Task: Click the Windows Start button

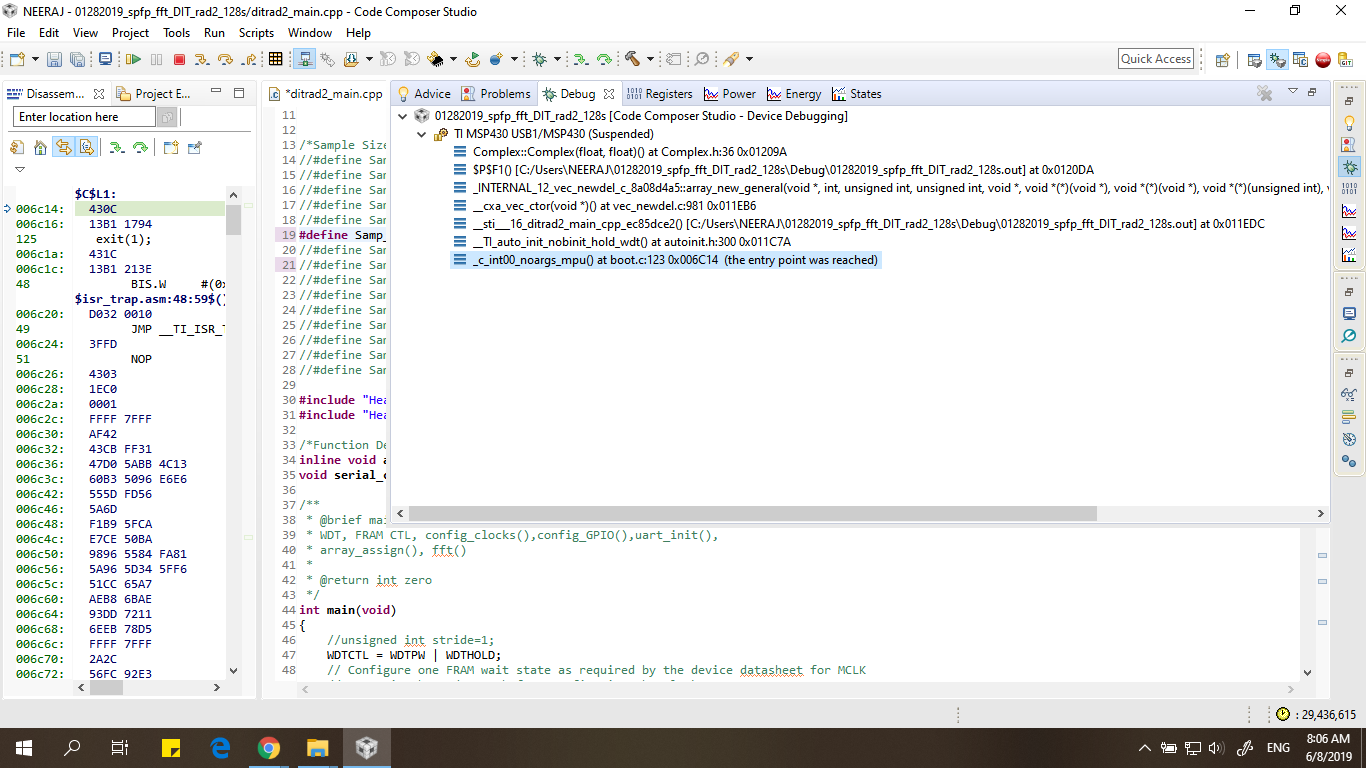Action: (23, 748)
